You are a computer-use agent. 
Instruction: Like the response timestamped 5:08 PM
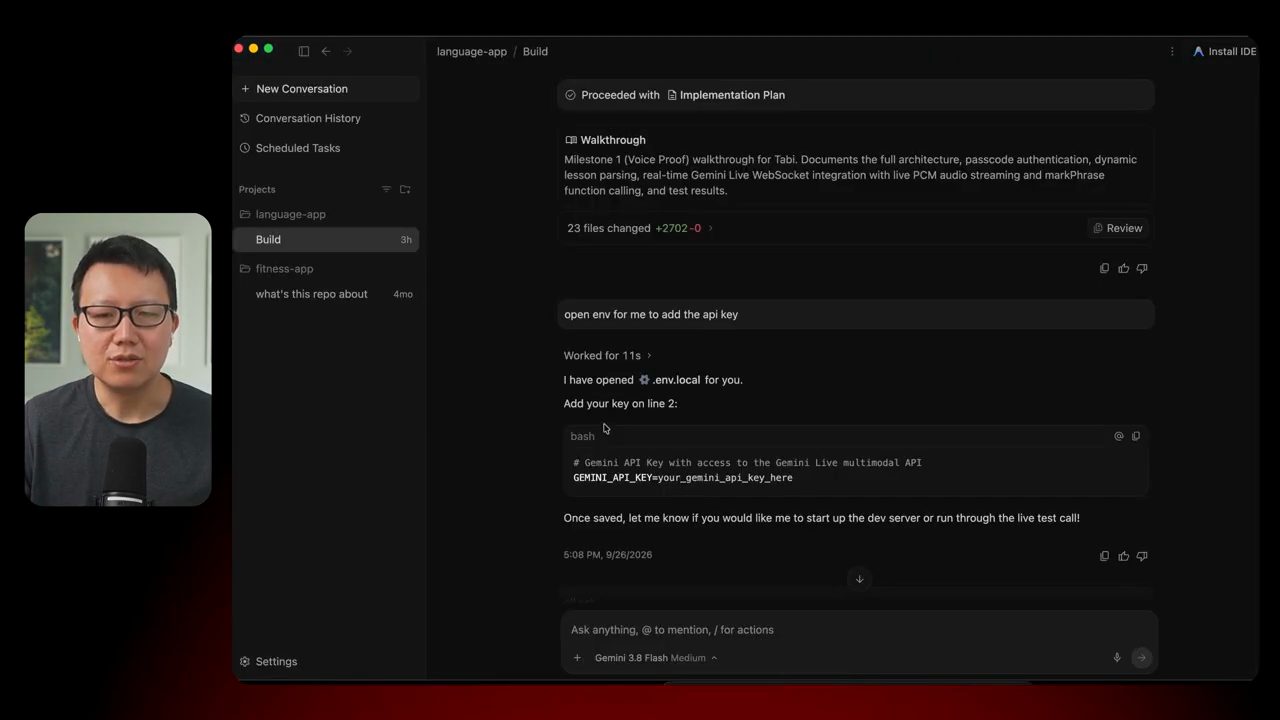pyautogui.click(x=1124, y=556)
